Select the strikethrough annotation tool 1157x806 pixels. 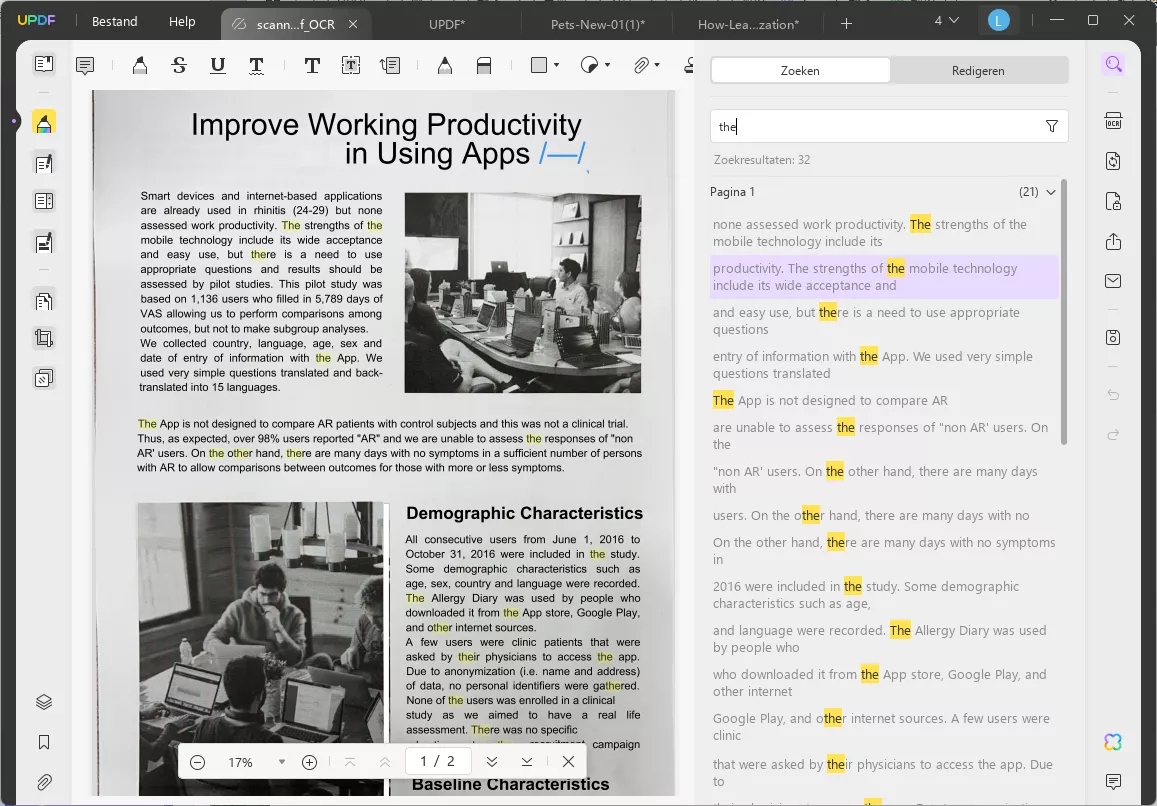pyautogui.click(x=179, y=66)
